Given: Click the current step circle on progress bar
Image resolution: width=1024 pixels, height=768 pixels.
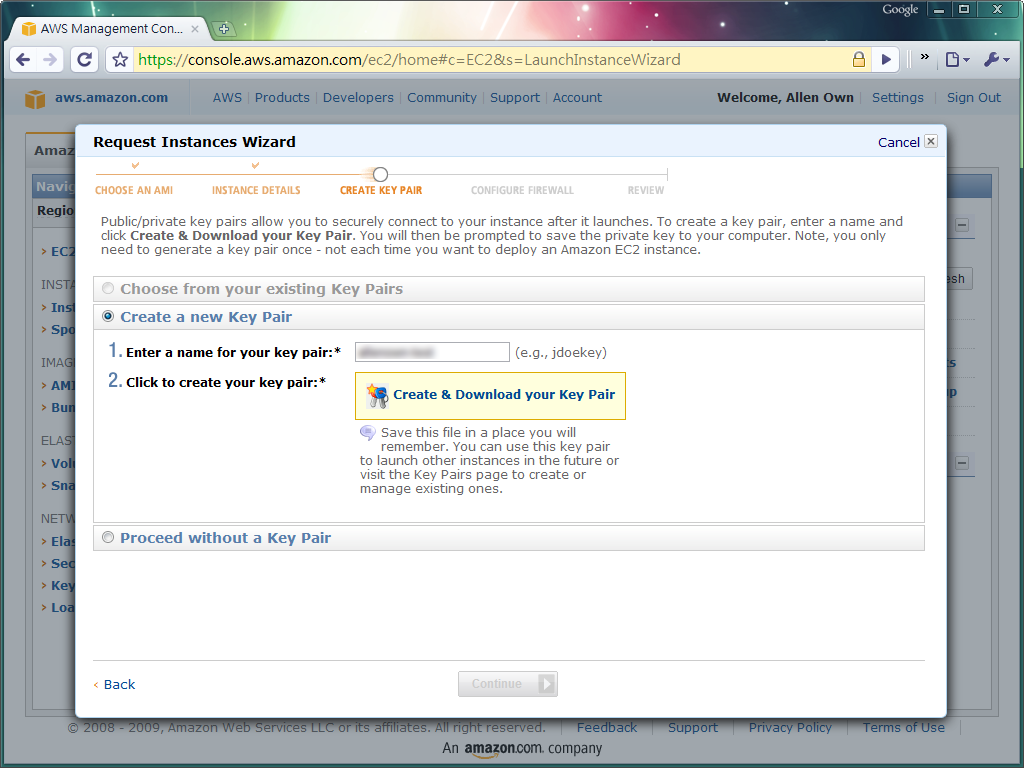Looking at the screenshot, I should click(x=380, y=174).
